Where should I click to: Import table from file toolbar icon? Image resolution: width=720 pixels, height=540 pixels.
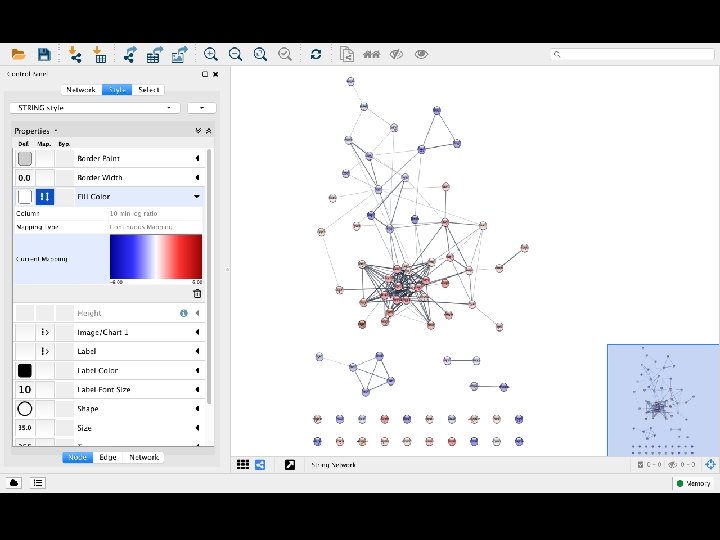tap(100, 54)
